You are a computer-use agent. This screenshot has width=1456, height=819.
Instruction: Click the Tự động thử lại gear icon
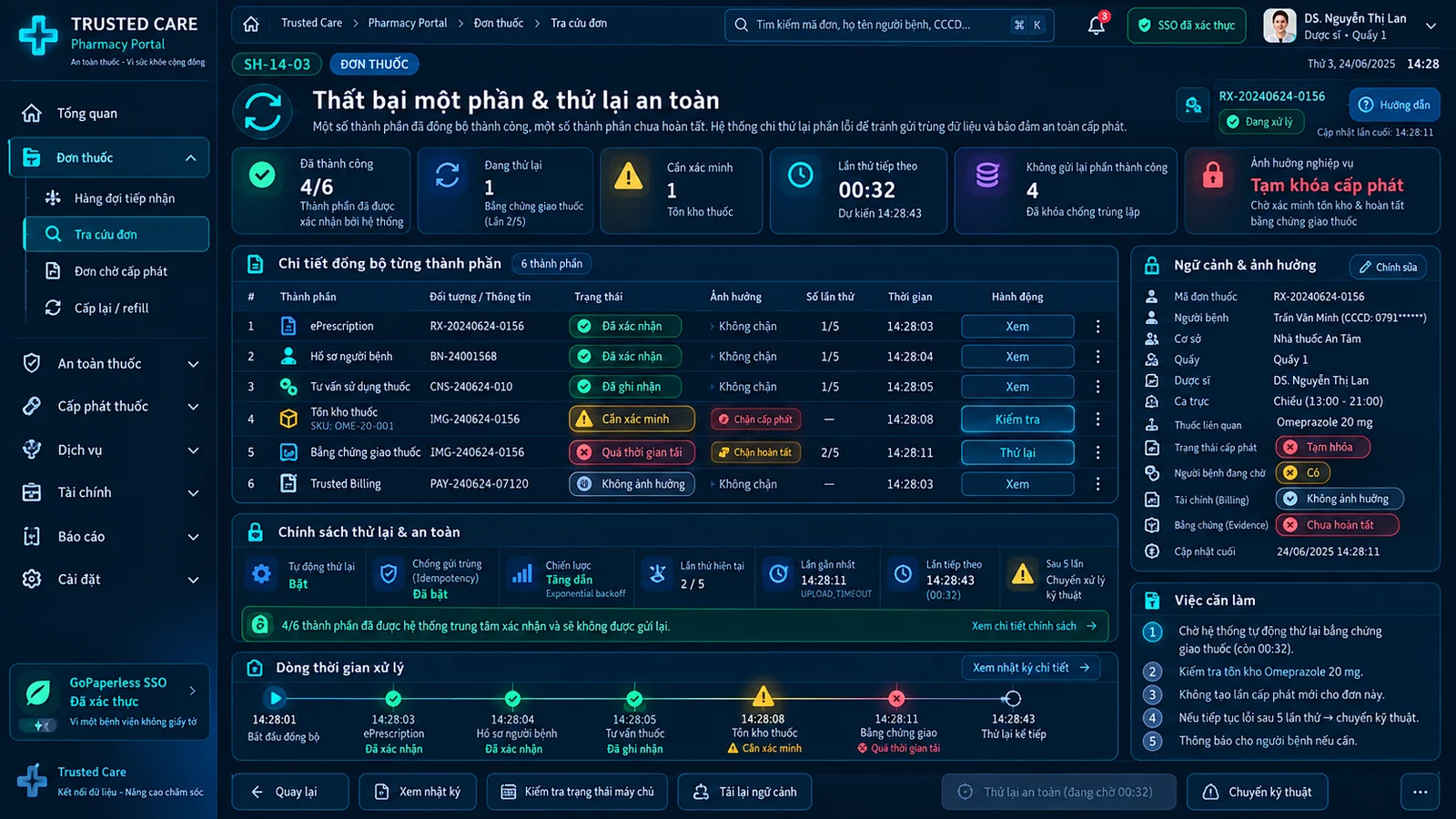[261, 573]
